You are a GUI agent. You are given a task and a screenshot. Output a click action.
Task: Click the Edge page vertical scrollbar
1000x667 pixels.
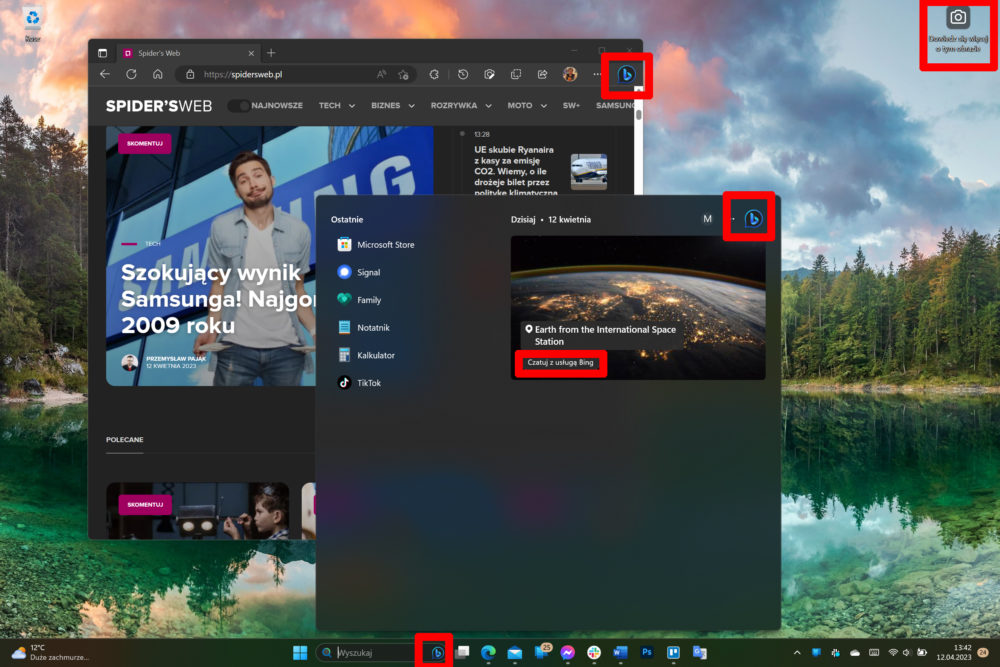[x=638, y=115]
